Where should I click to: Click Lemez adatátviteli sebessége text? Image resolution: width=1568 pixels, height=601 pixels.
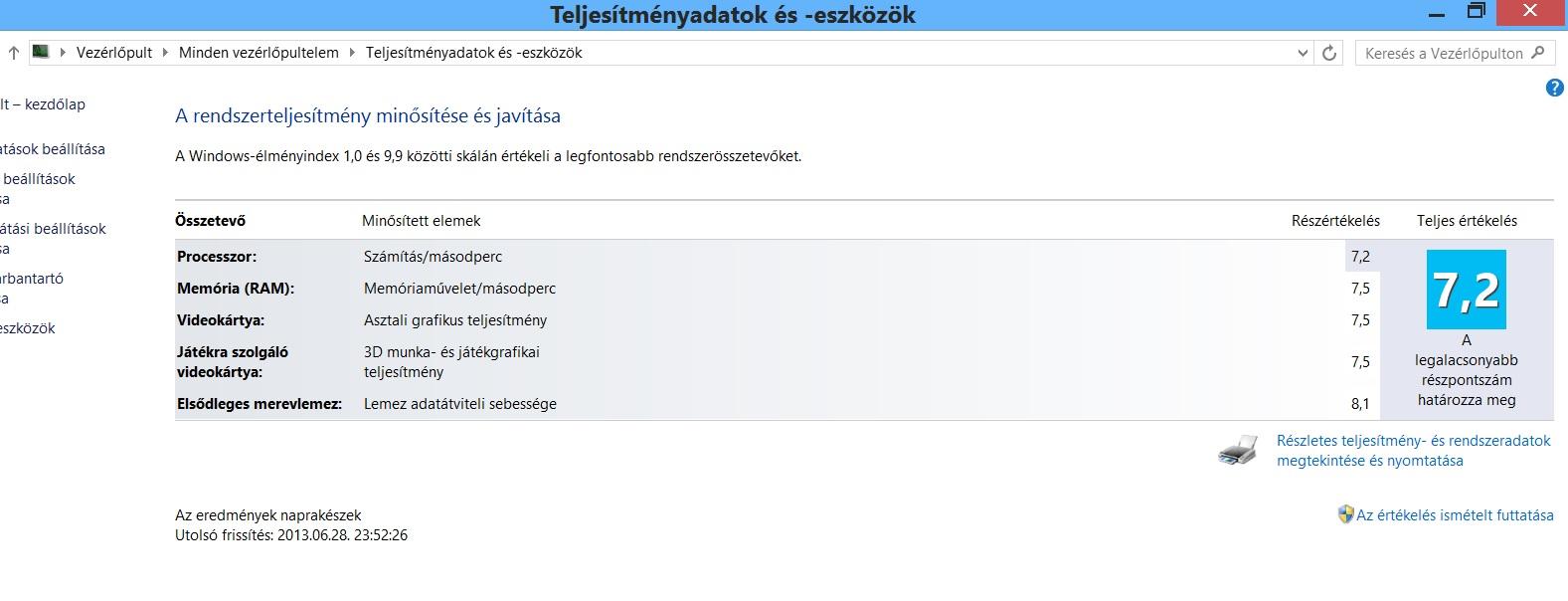click(460, 404)
